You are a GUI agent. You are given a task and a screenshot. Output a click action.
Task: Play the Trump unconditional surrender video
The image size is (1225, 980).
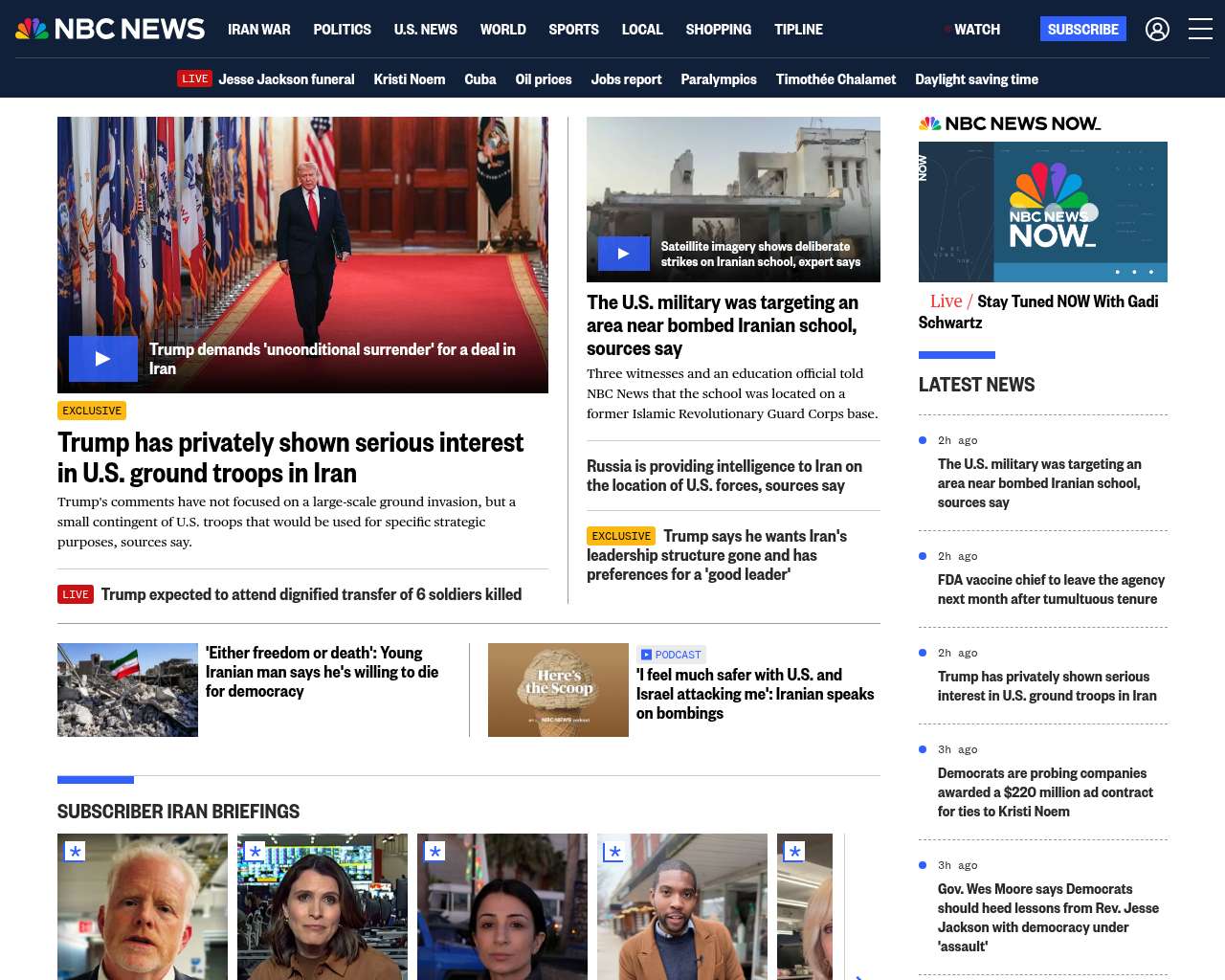(x=103, y=359)
